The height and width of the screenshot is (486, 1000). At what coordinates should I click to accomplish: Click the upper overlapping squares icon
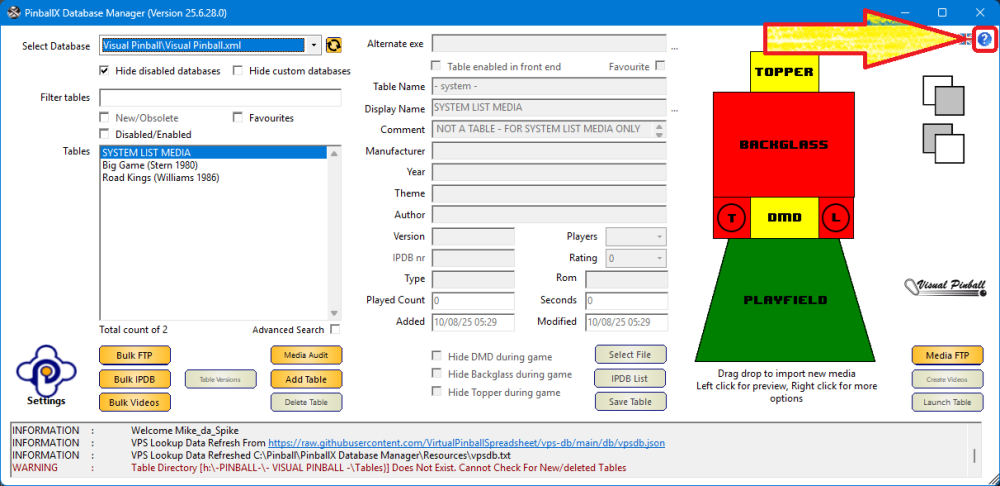[943, 96]
